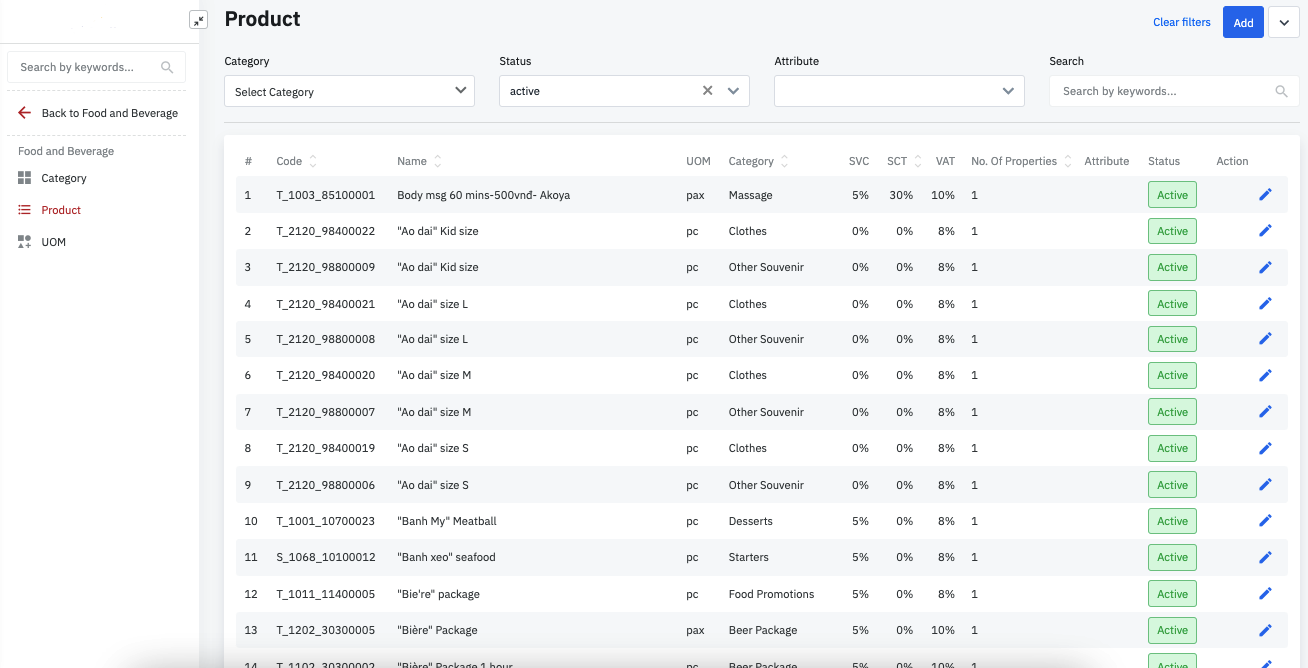
Task: Edit the "Banh xeo" seafood row
Action: [x=1265, y=557]
